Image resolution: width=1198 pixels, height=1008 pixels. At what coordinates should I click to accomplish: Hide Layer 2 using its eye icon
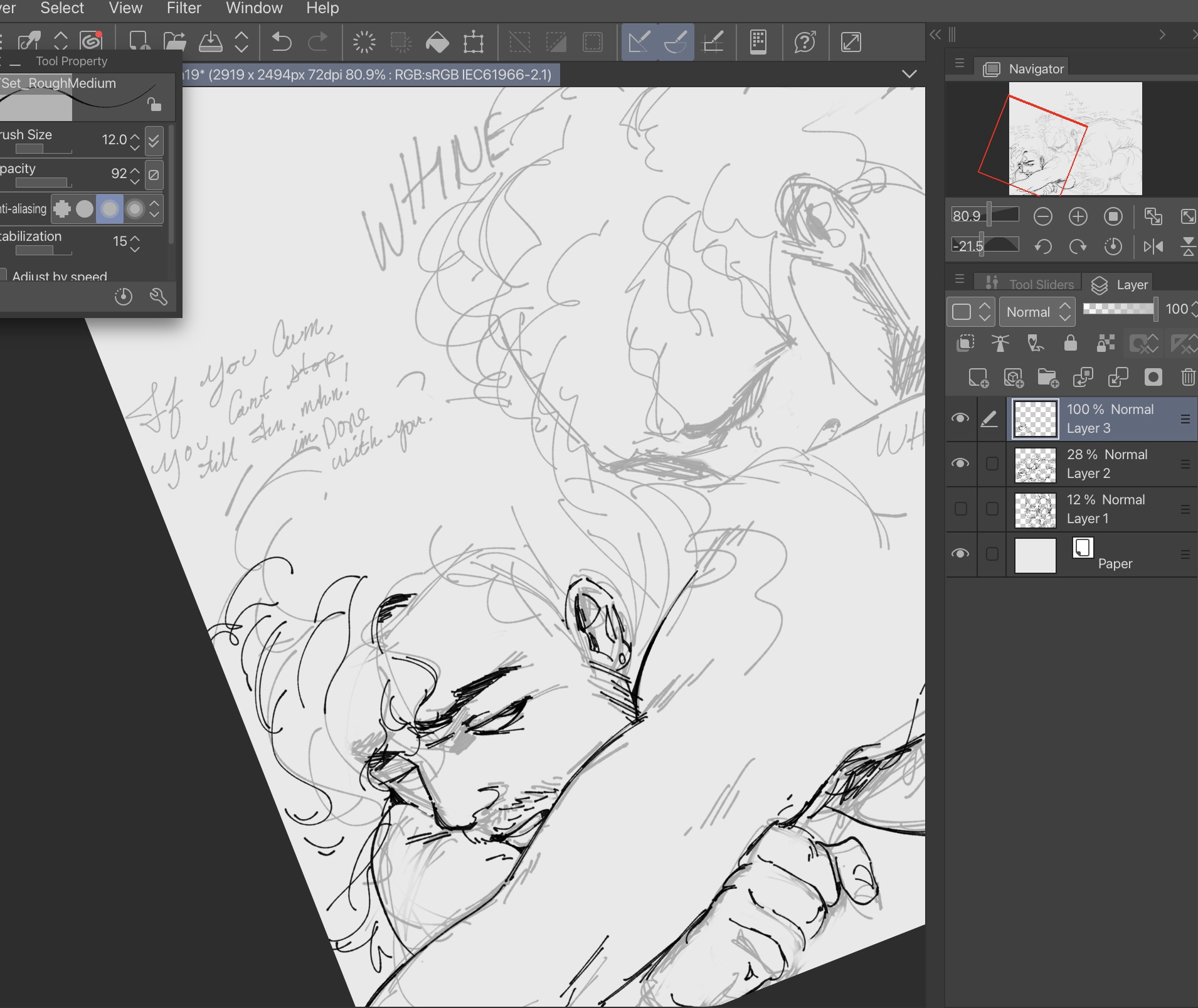coord(960,464)
